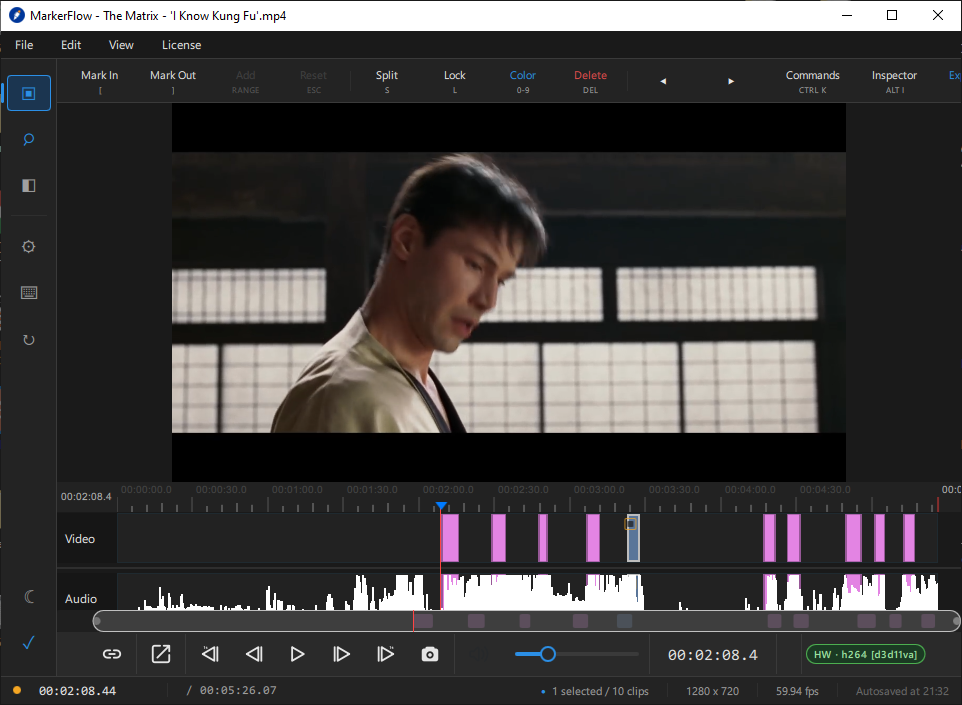The height and width of the screenshot is (705, 962).
Task: Open the Color option in toolbar
Action: (523, 81)
